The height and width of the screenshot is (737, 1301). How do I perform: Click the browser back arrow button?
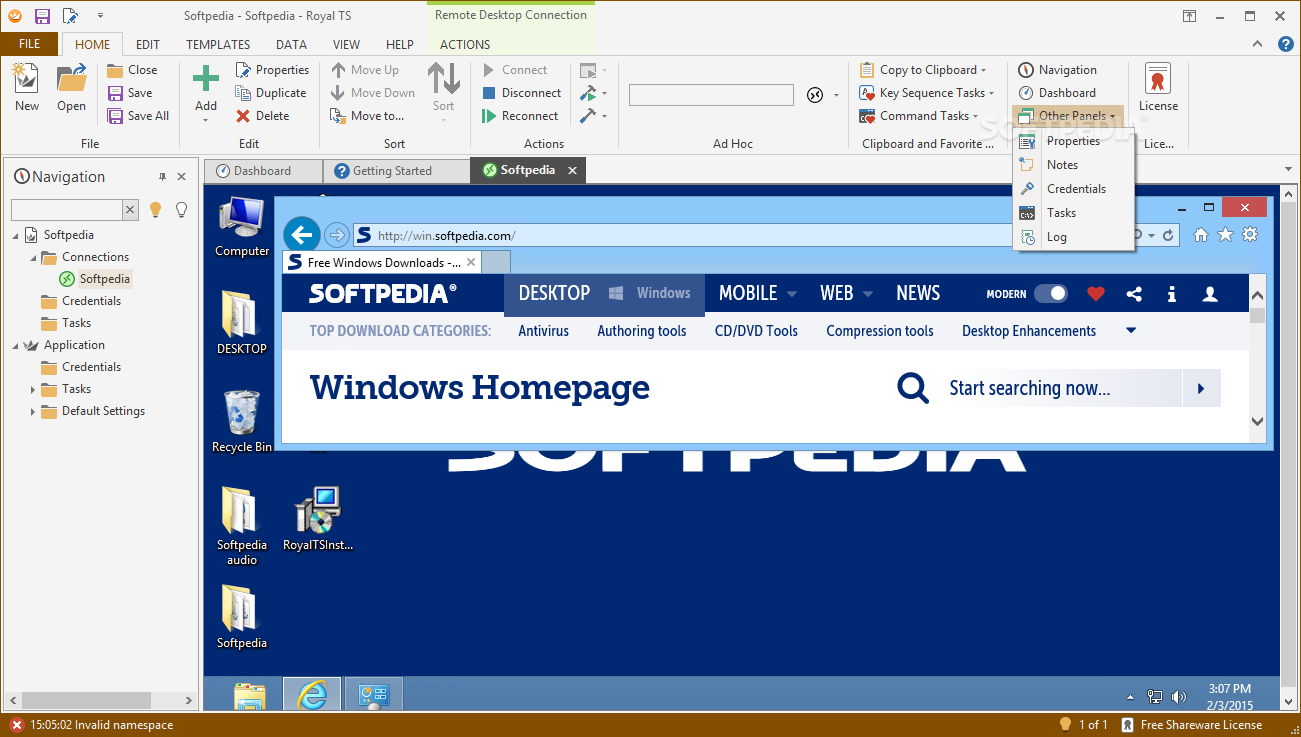coord(302,235)
